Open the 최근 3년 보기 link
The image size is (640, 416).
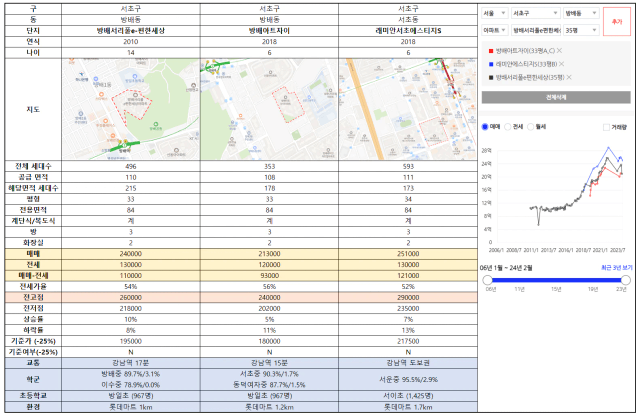(x=616, y=268)
